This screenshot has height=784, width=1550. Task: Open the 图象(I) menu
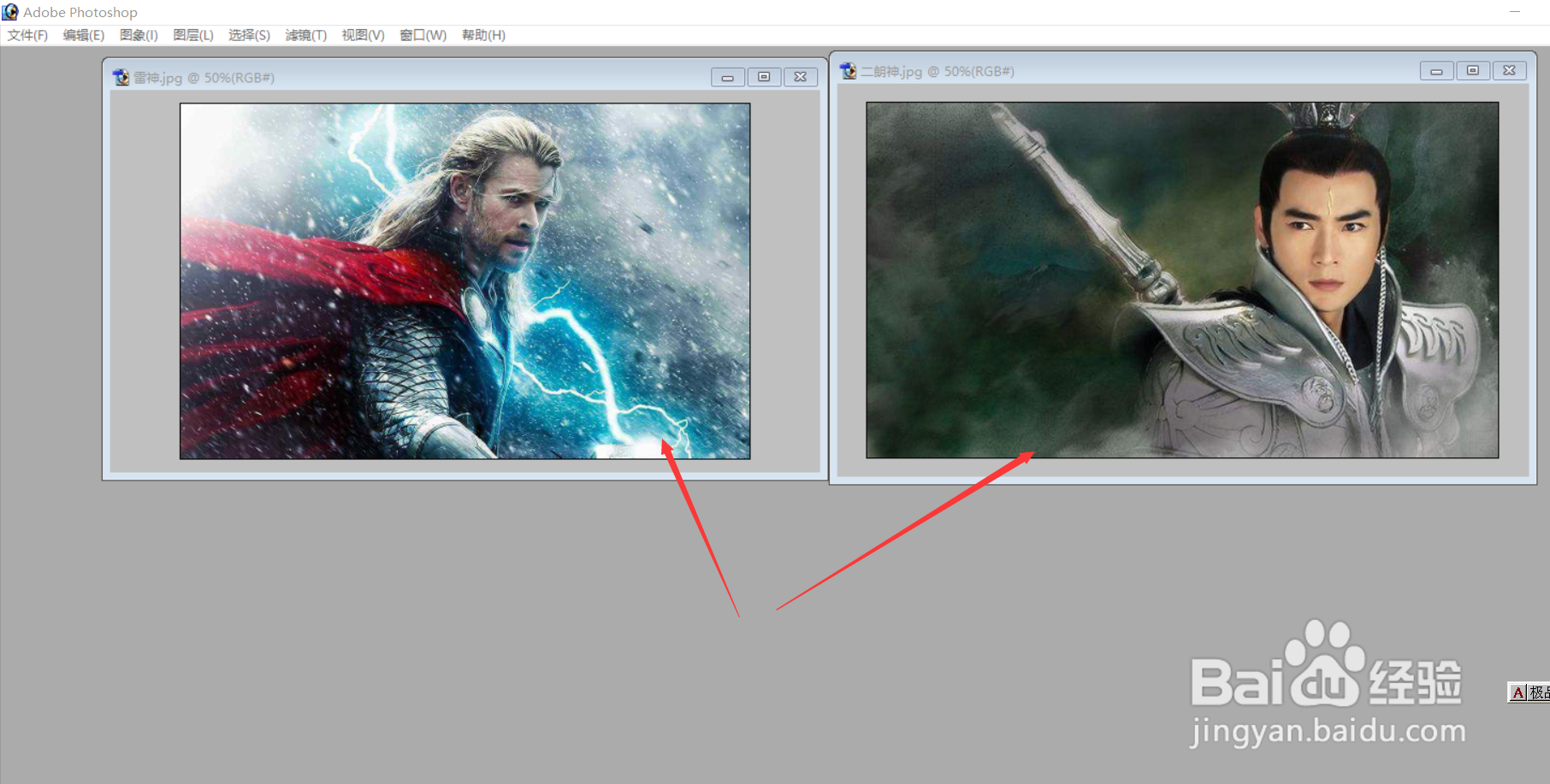(x=139, y=35)
